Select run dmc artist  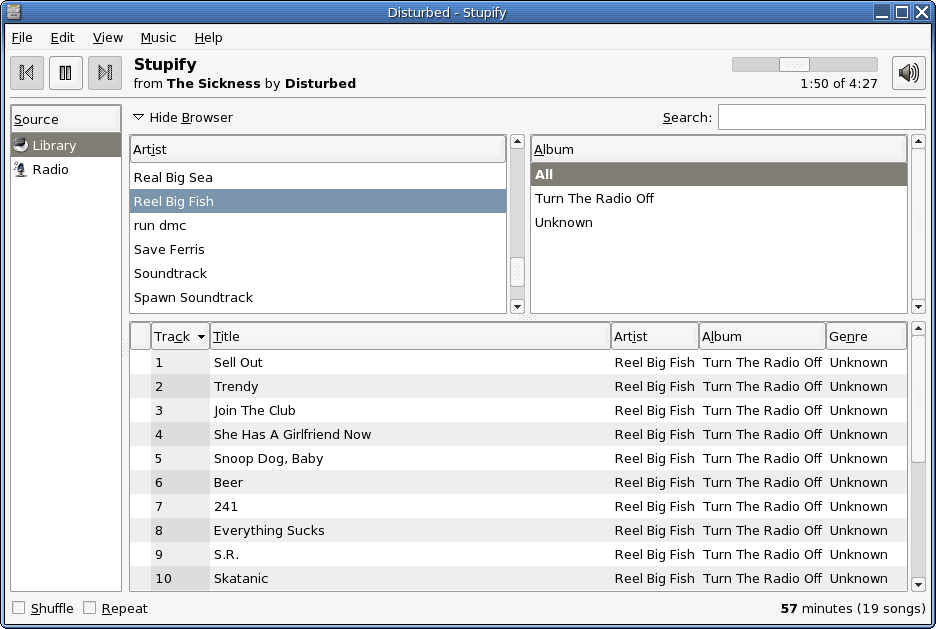(318, 226)
